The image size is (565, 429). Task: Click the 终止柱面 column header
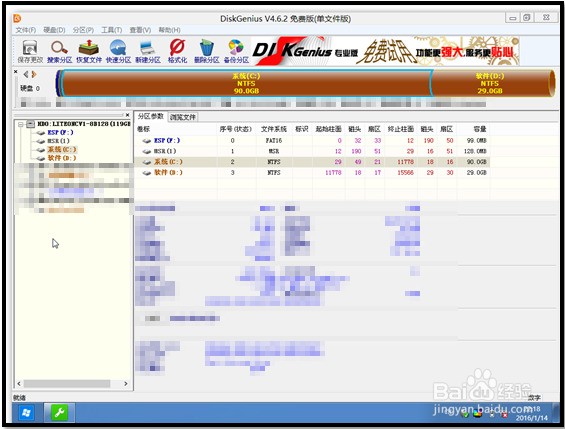(x=401, y=129)
